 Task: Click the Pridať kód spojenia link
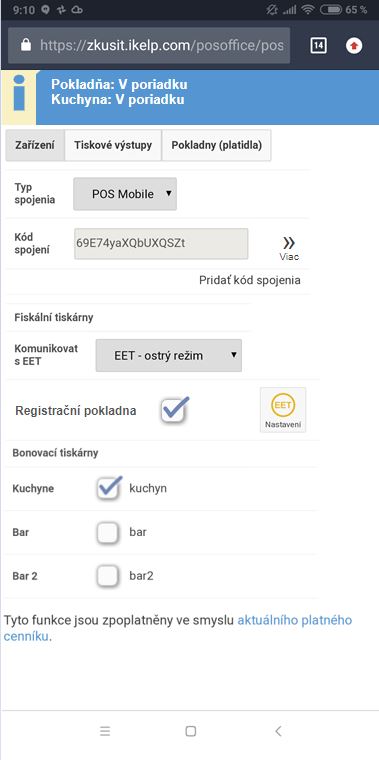[x=250, y=280]
